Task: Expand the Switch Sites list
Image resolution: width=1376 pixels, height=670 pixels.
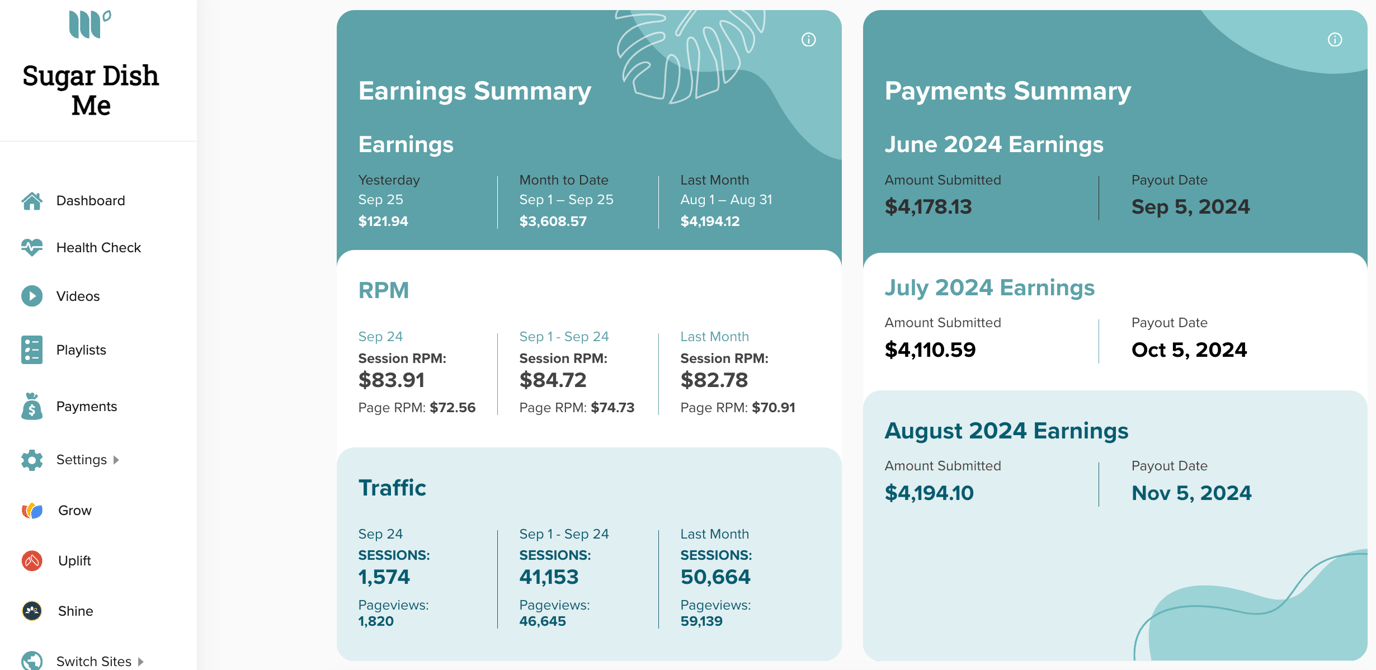Action: [x=141, y=661]
